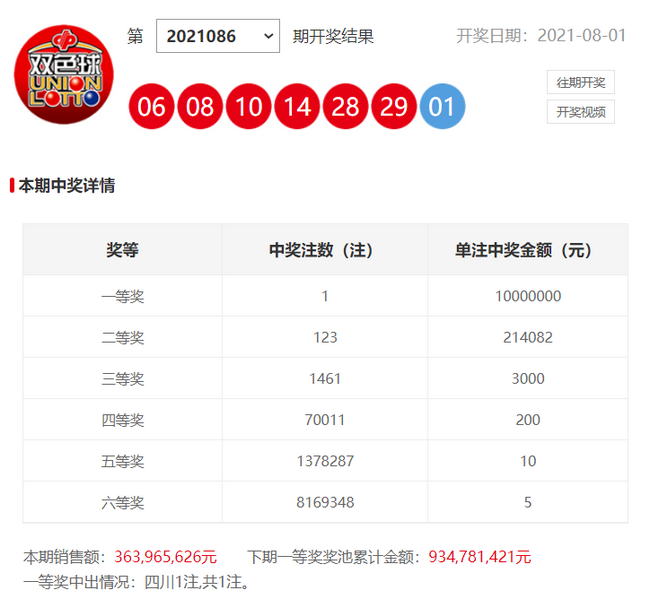Screen dimensions: 650x599
Task: Click blue ball number 01
Action: point(443,107)
